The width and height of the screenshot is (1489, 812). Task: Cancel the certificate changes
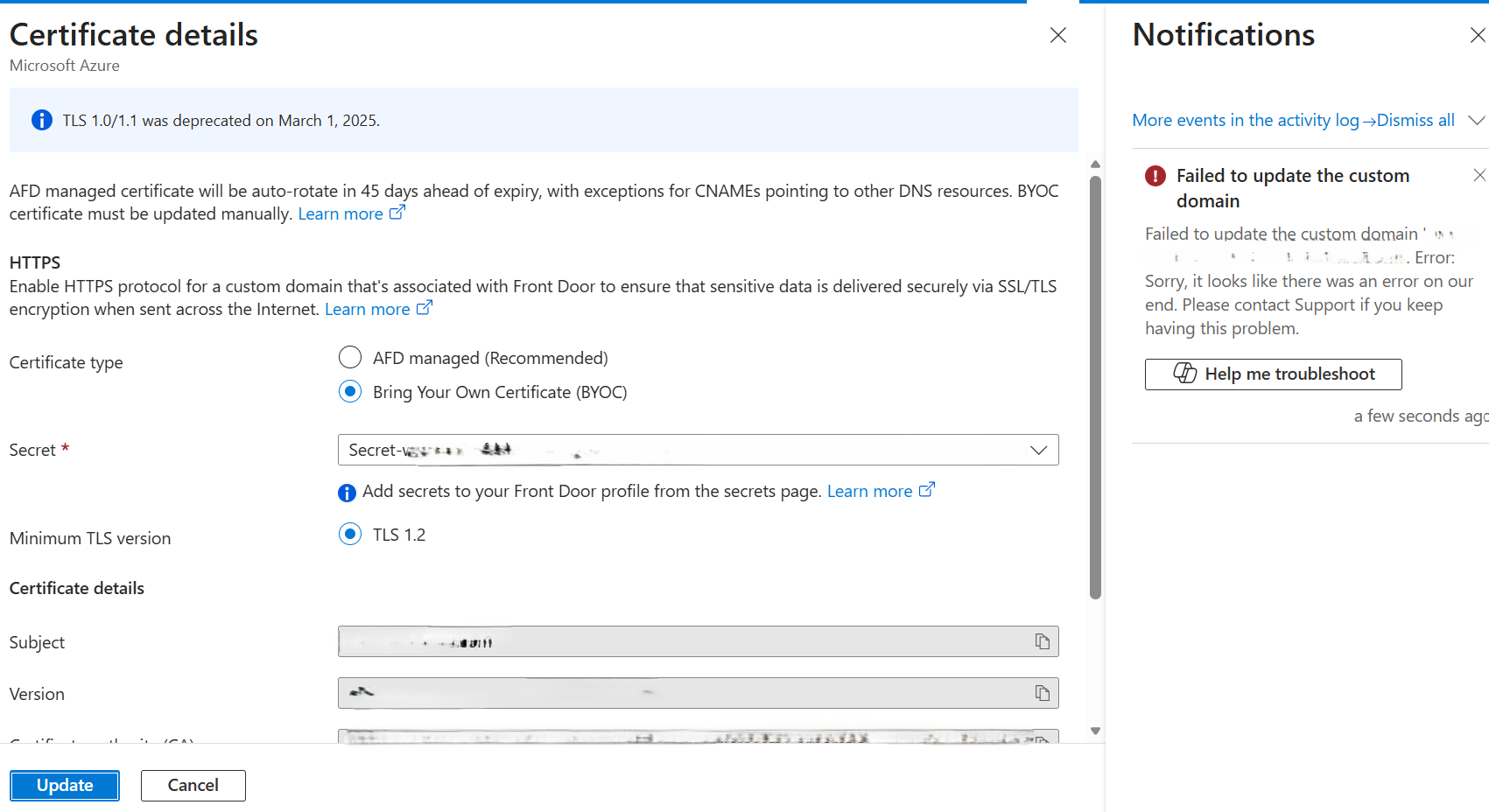(x=193, y=785)
